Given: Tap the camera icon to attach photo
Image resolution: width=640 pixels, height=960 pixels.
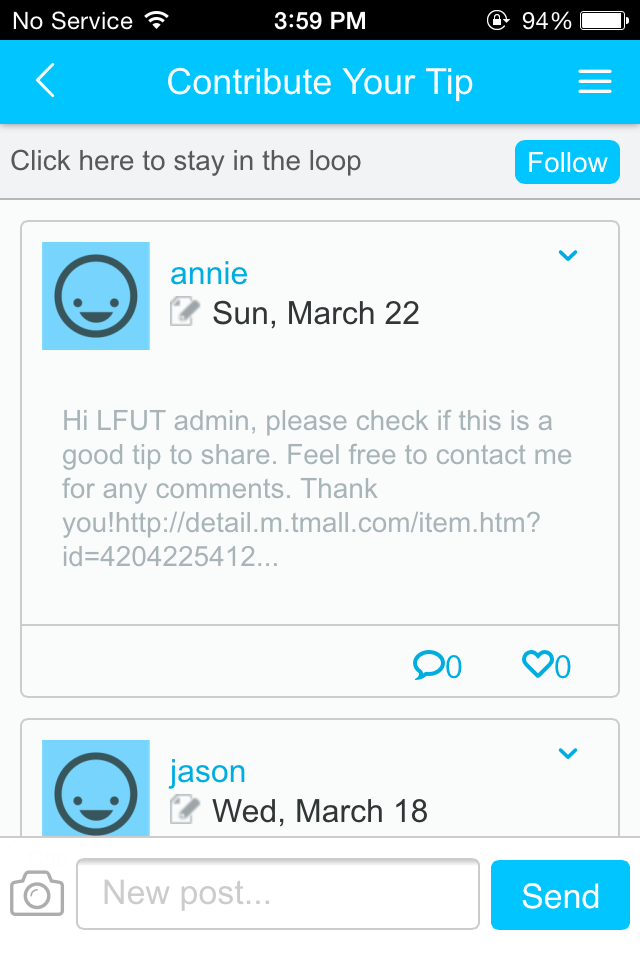Looking at the screenshot, I should [37, 893].
